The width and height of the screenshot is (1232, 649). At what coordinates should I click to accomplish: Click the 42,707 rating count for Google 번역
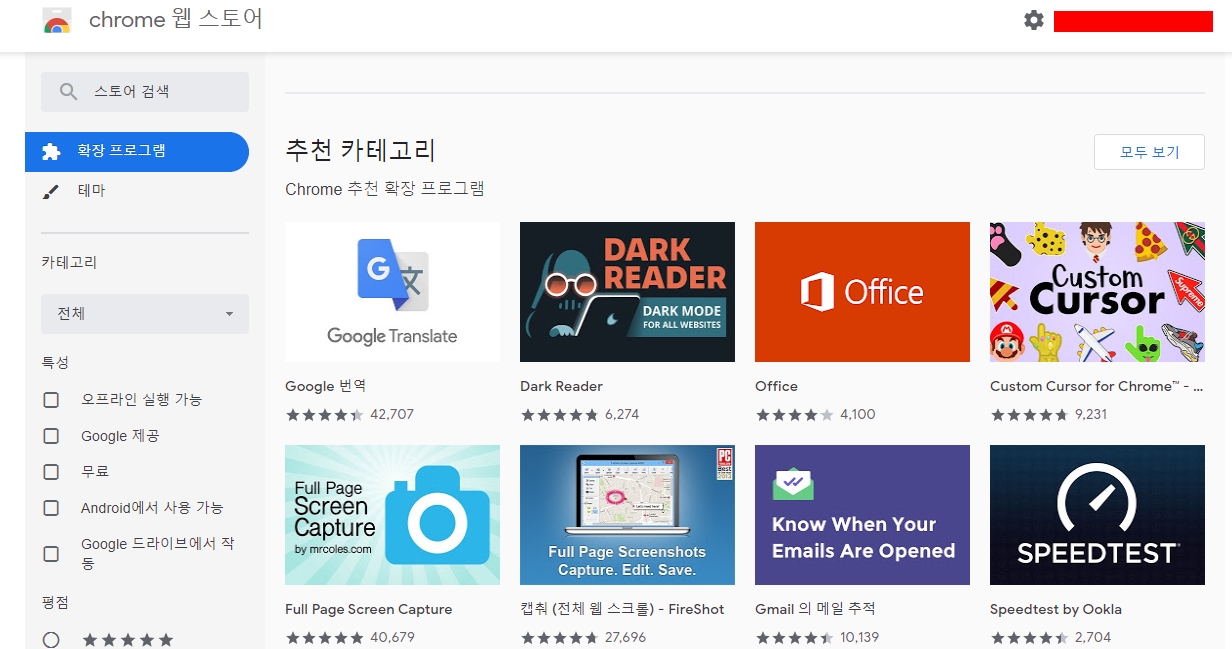(392, 414)
